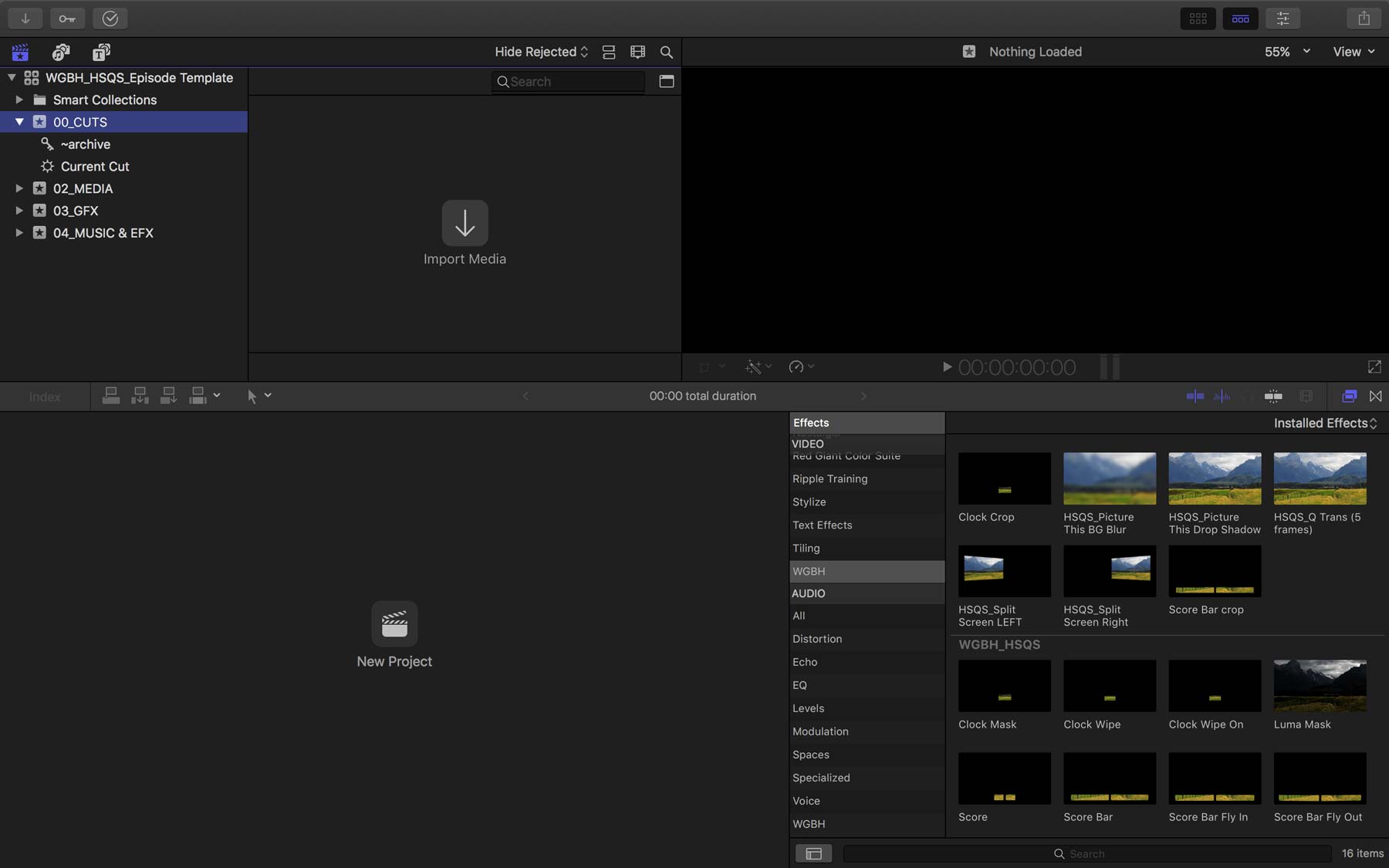Click the Share export icon

pos(1364,19)
